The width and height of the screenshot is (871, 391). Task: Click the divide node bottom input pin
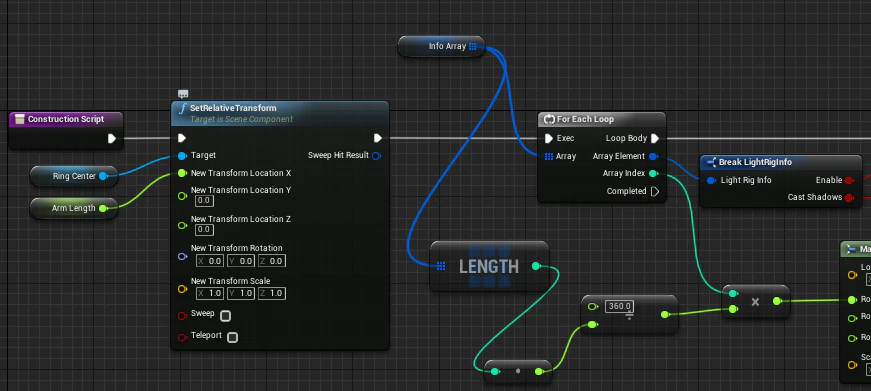point(593,325)
